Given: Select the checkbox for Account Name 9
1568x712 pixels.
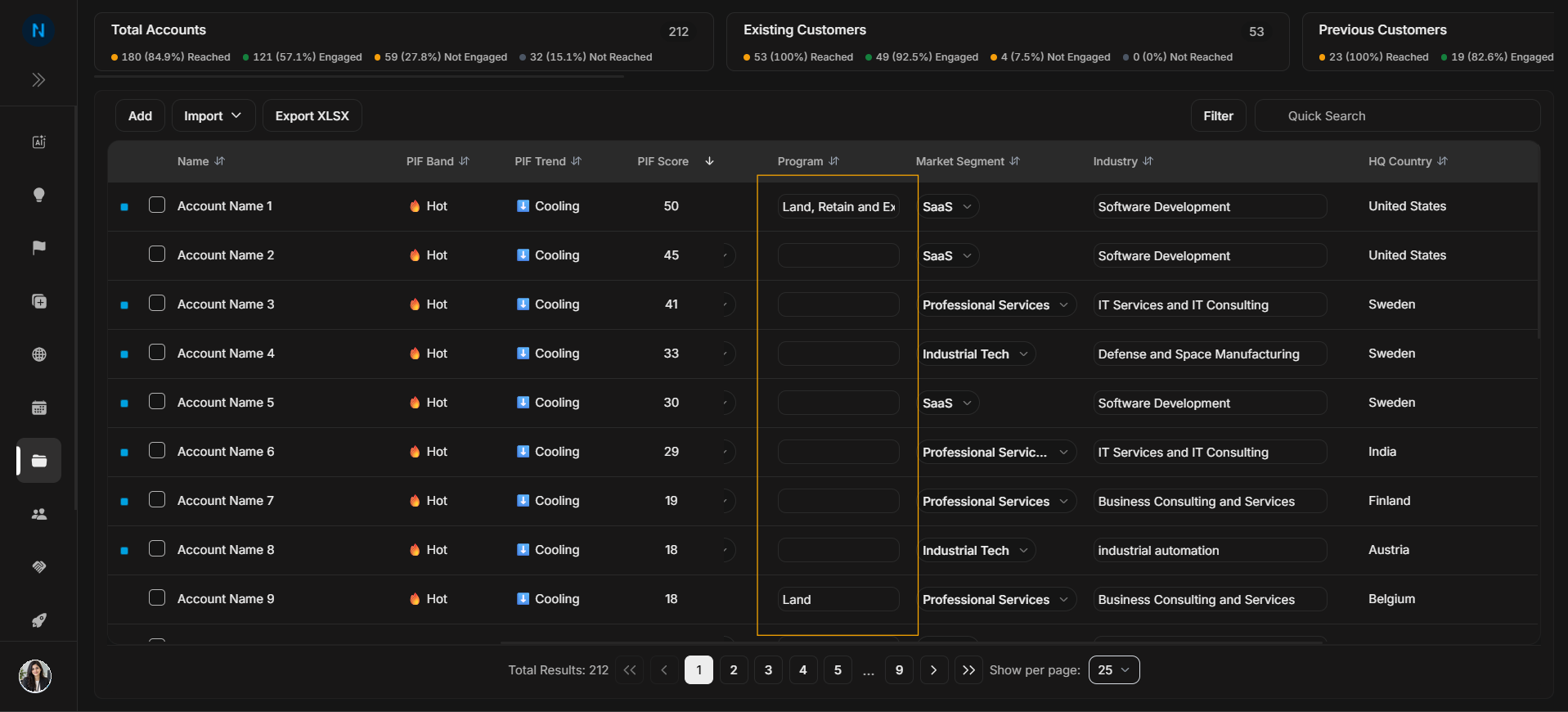Looking at the screenshot, I should pos(157,597).
